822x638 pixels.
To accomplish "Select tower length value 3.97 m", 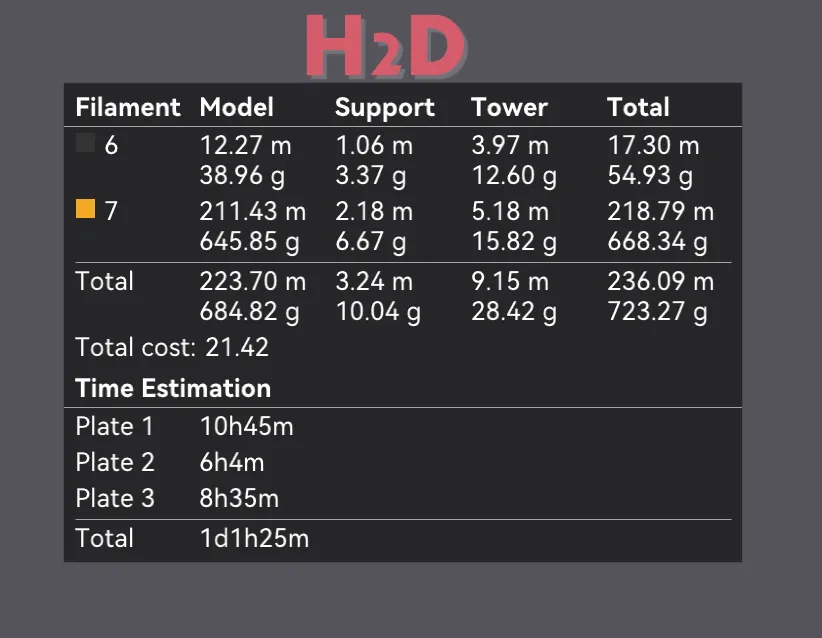I will [510, 145].
